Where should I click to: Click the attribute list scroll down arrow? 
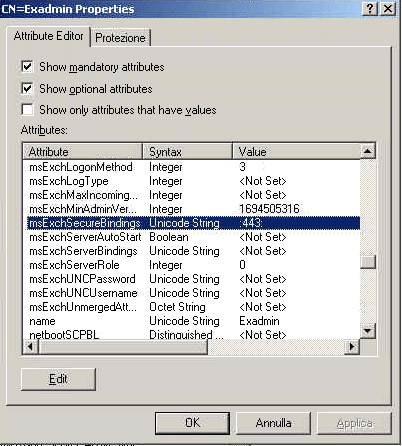[368, 331]
